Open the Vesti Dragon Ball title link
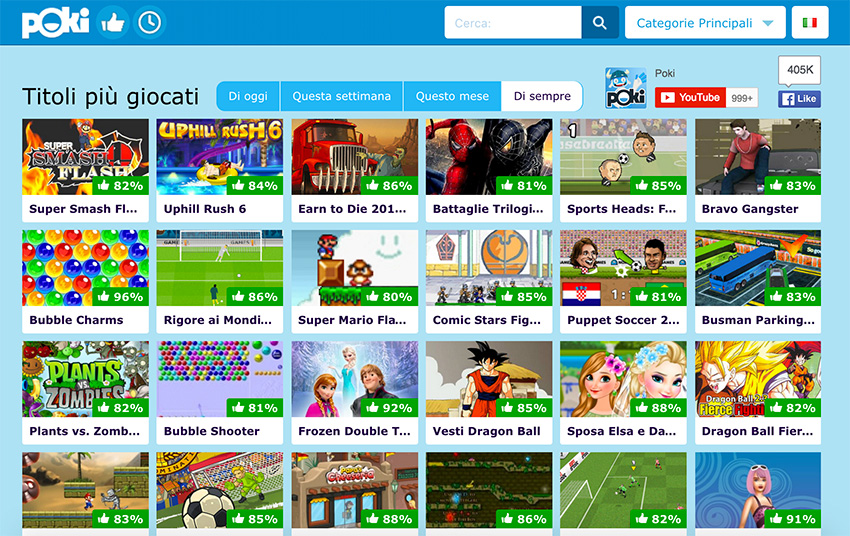850x536 pixels. tap(486, 431)
